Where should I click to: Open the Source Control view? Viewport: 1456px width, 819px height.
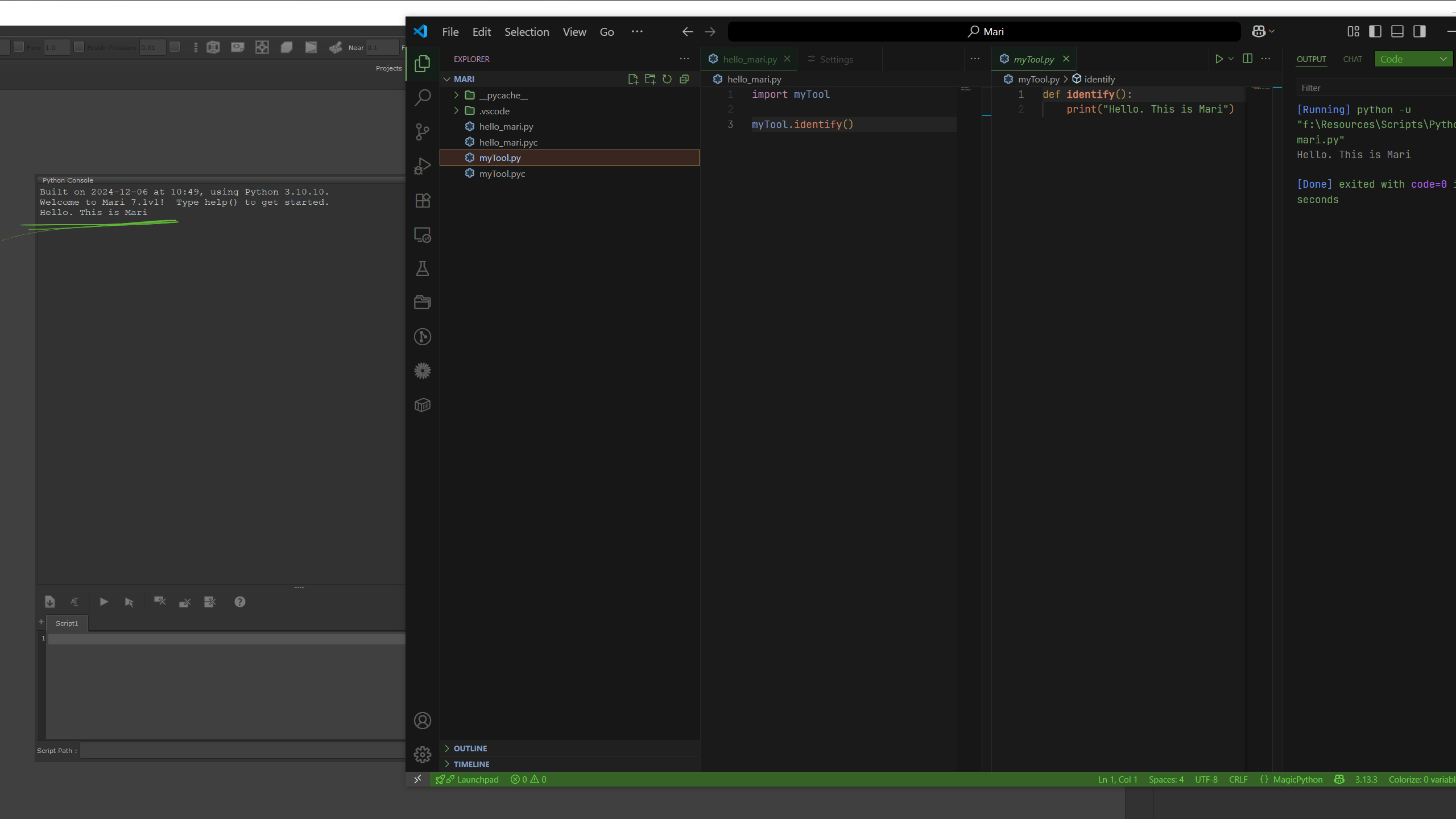tap(422, 131)
